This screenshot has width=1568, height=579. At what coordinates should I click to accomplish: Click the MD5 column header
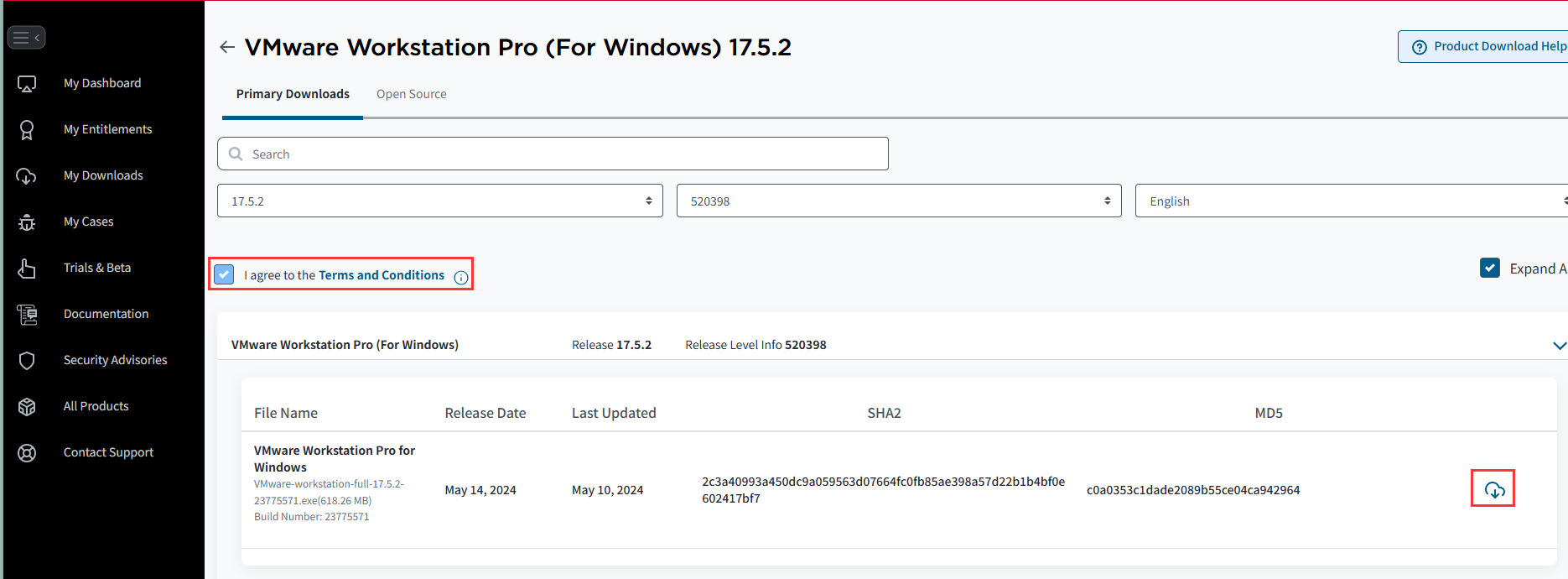(x=1269, y=413)
